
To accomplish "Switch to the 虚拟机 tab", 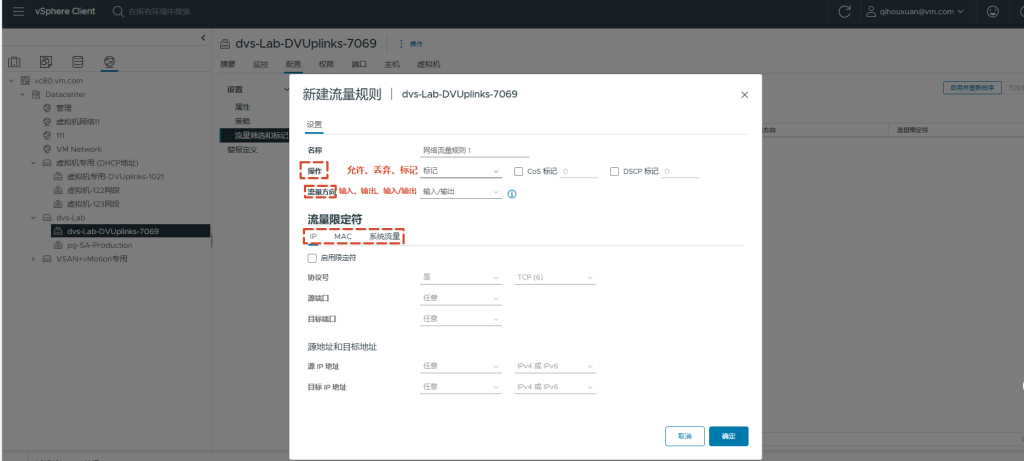I will (428, 64).
